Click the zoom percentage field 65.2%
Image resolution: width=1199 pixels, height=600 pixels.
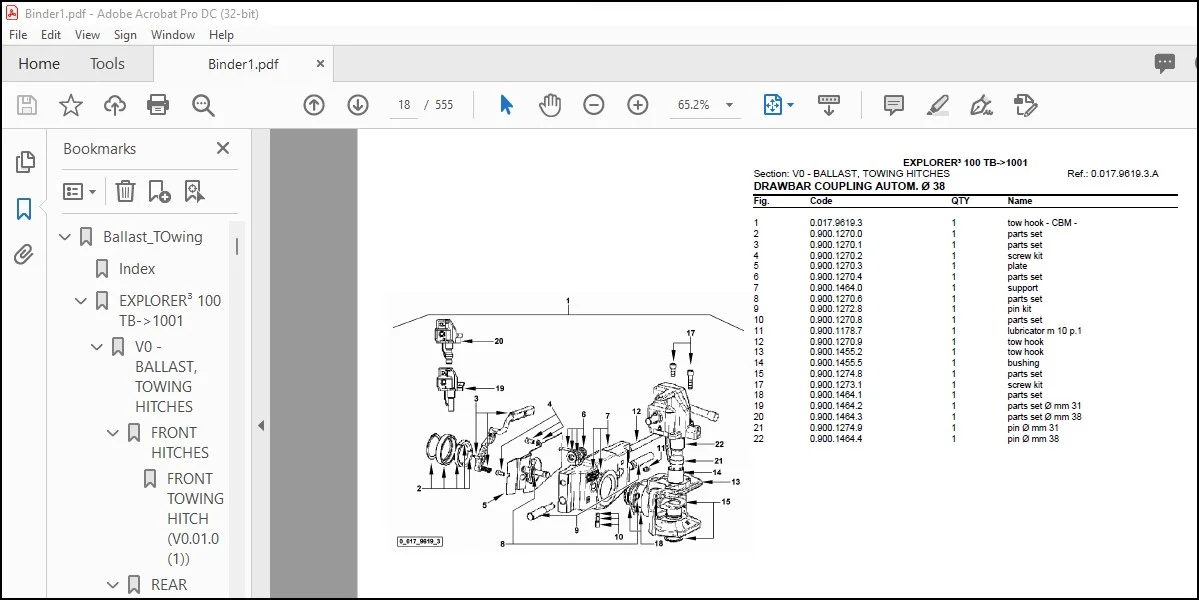(x=694, y=105)
